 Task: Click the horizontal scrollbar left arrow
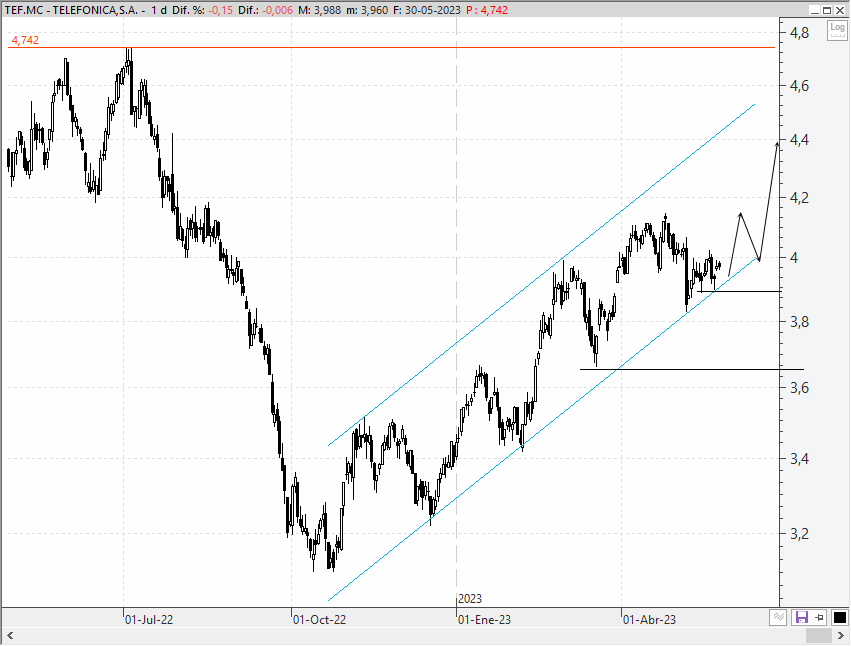pos(10,635)
